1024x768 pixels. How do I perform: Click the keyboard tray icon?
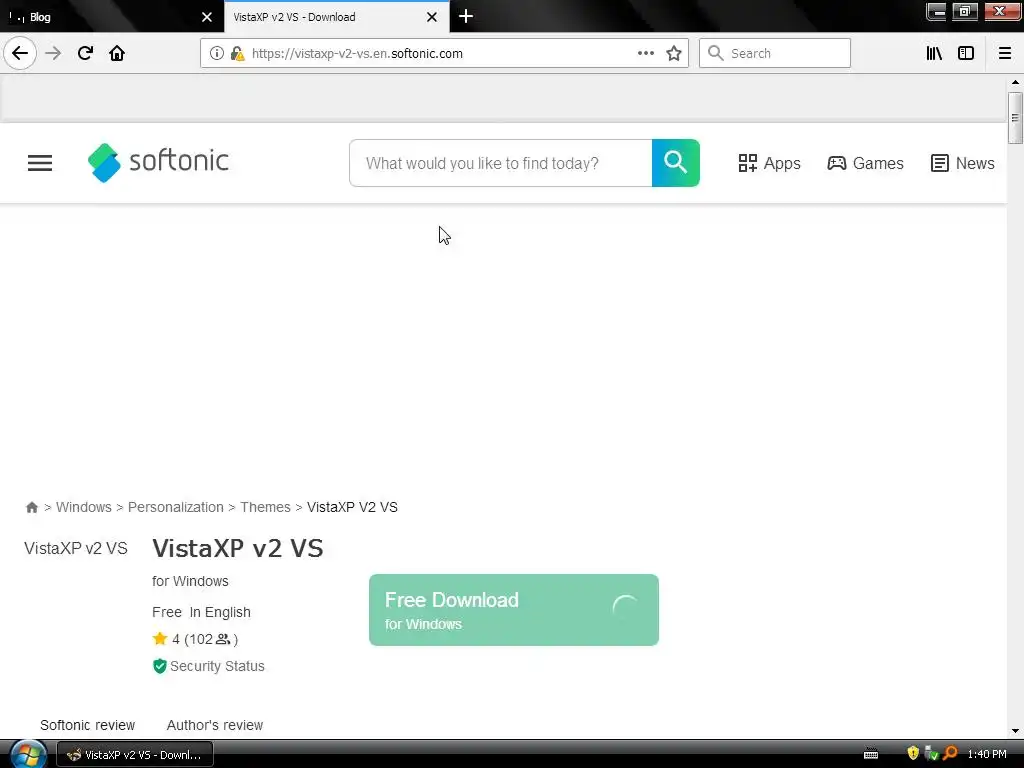point(871,754)
